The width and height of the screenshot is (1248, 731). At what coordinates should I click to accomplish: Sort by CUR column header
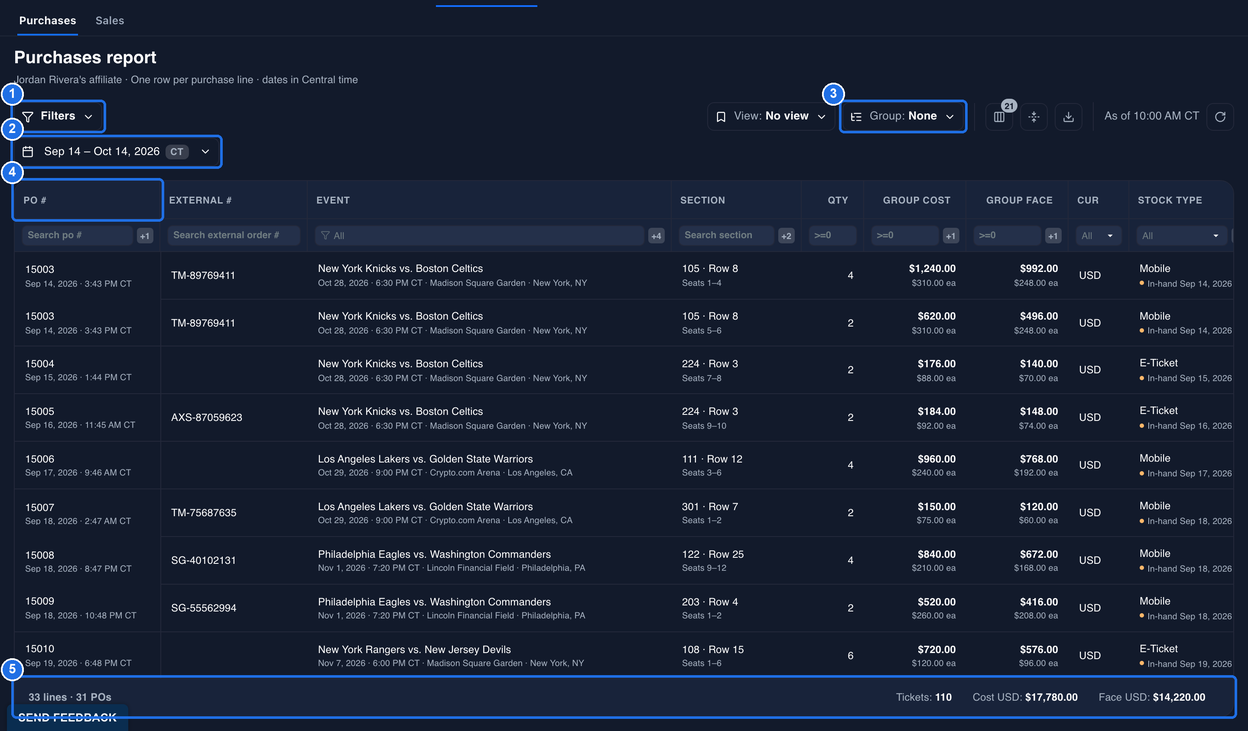(1098, 200)
